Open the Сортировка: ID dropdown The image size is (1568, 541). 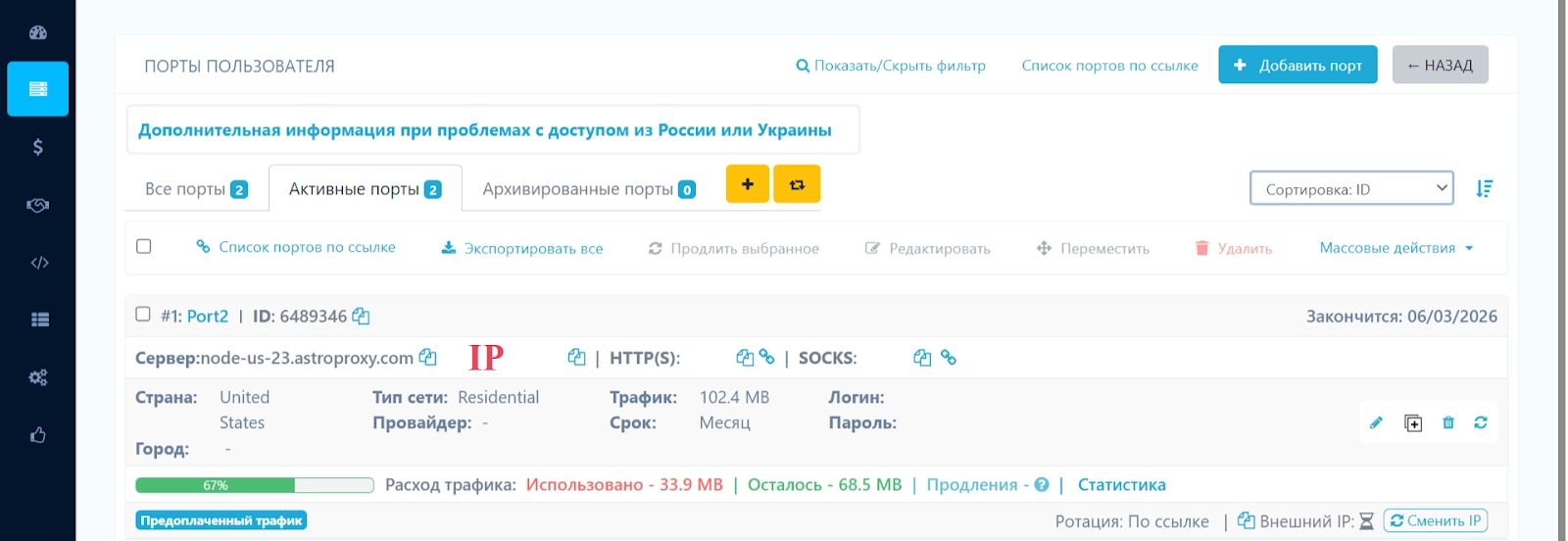click(x=1350, y=188)
